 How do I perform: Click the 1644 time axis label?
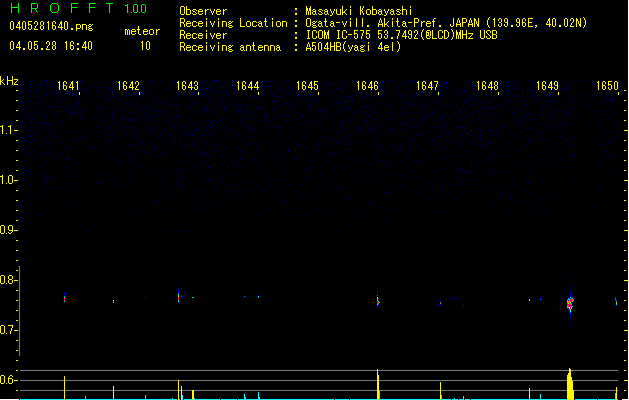coord(248,86)
